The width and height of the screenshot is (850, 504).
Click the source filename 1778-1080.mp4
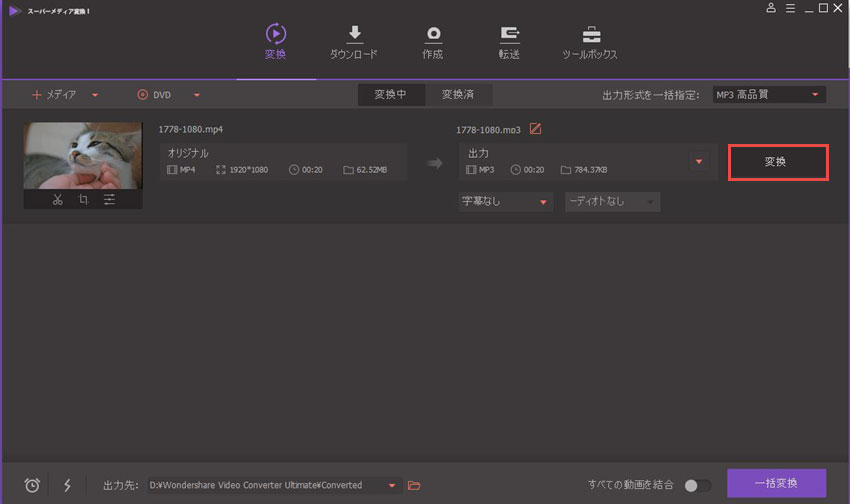pyautogui.click(x=190, y=130)
